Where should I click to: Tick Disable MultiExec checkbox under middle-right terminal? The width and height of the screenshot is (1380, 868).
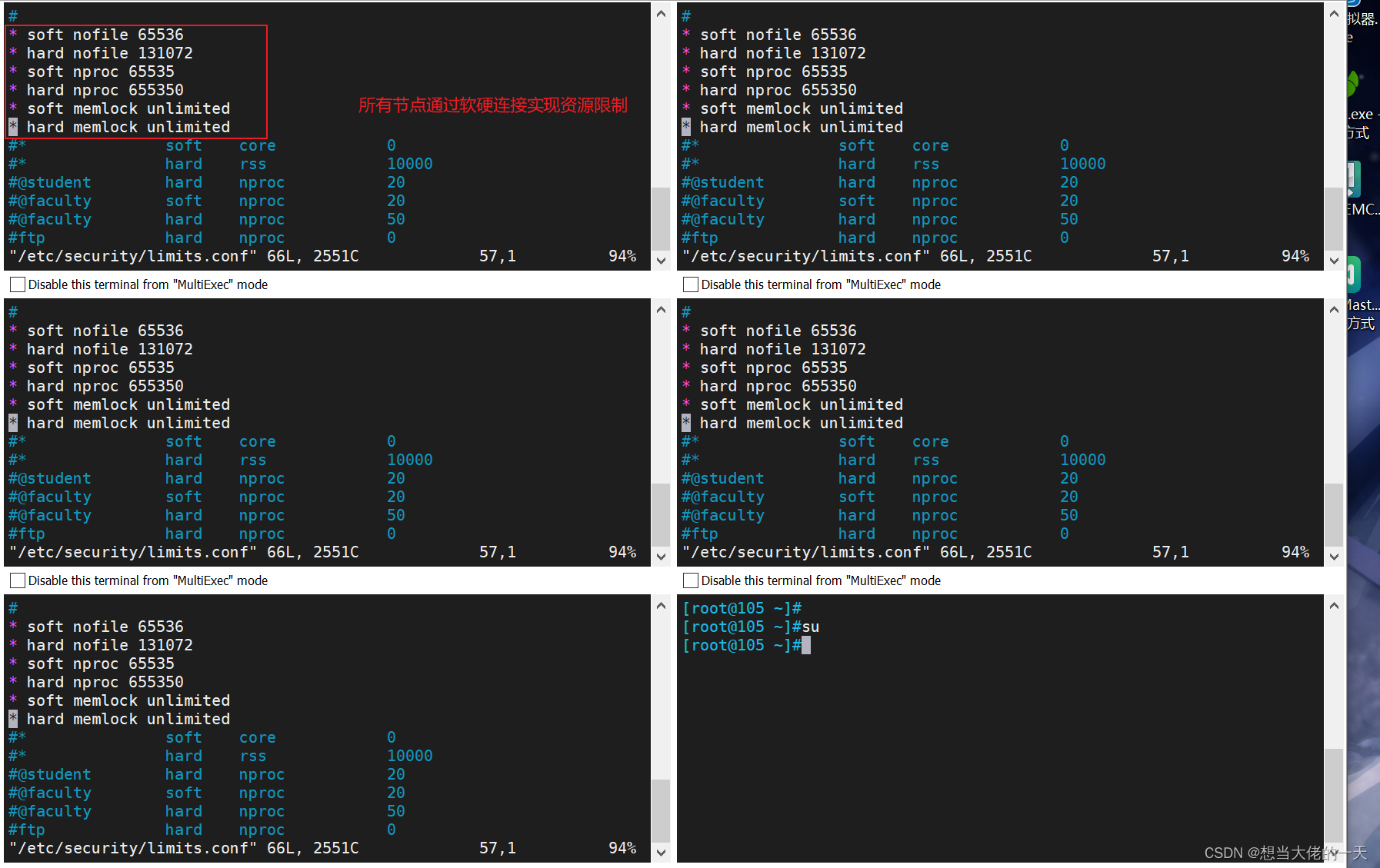point(691,580)
